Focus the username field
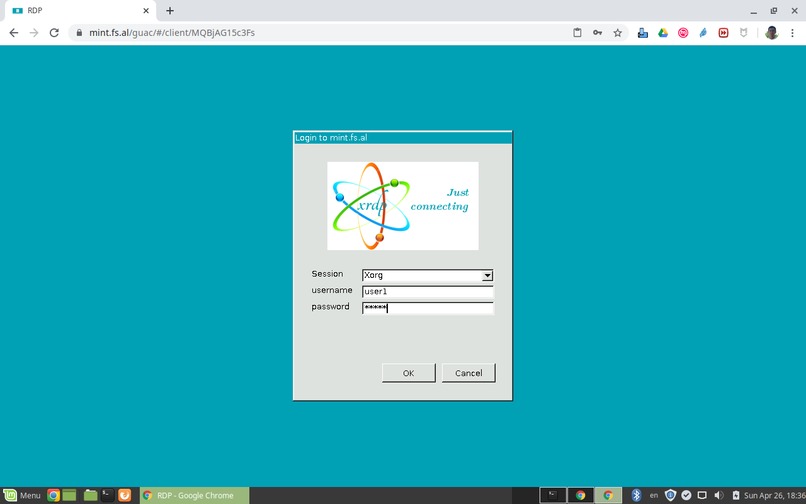 click(427, 292)
